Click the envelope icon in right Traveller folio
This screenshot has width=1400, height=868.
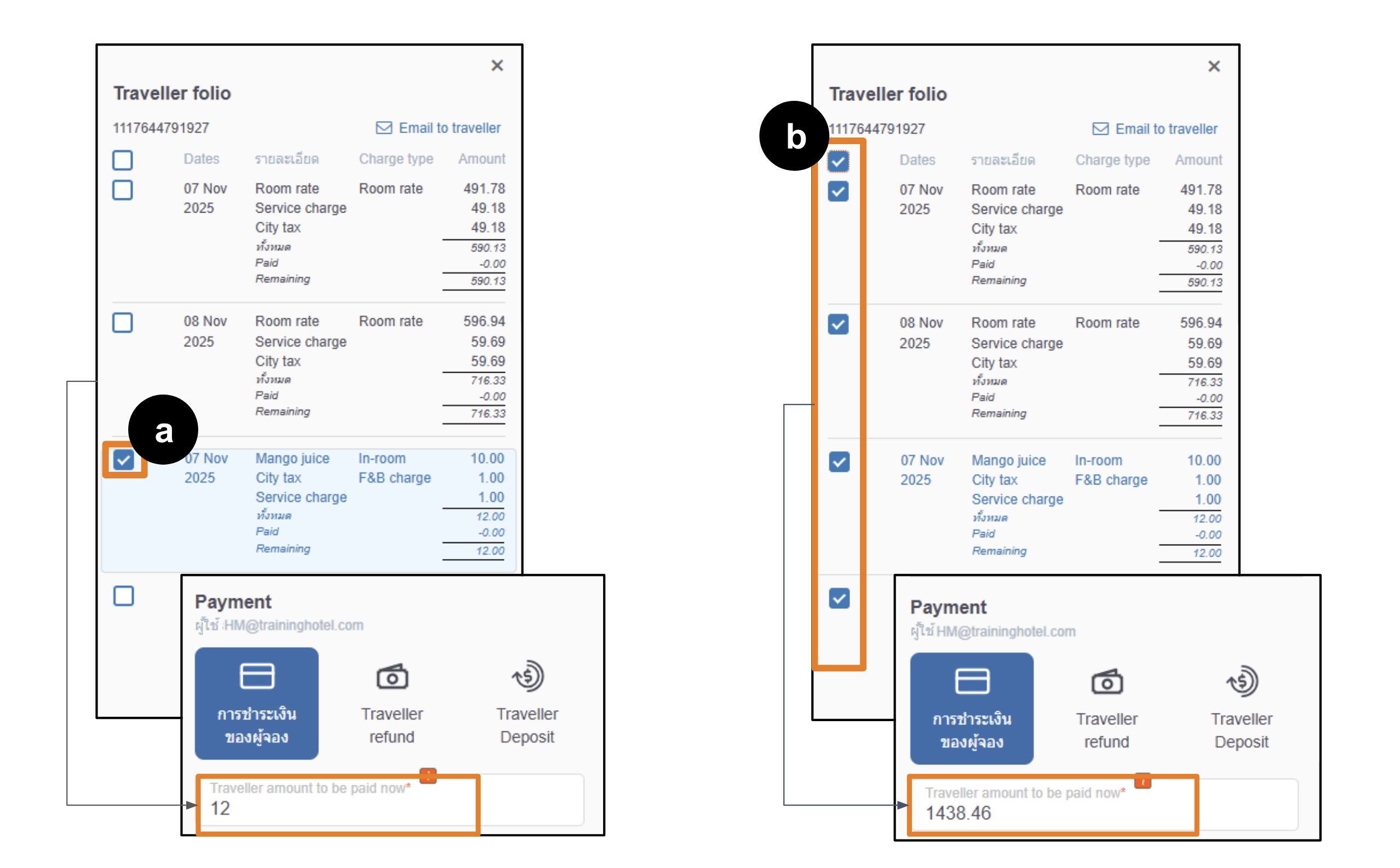[1099, 129]
